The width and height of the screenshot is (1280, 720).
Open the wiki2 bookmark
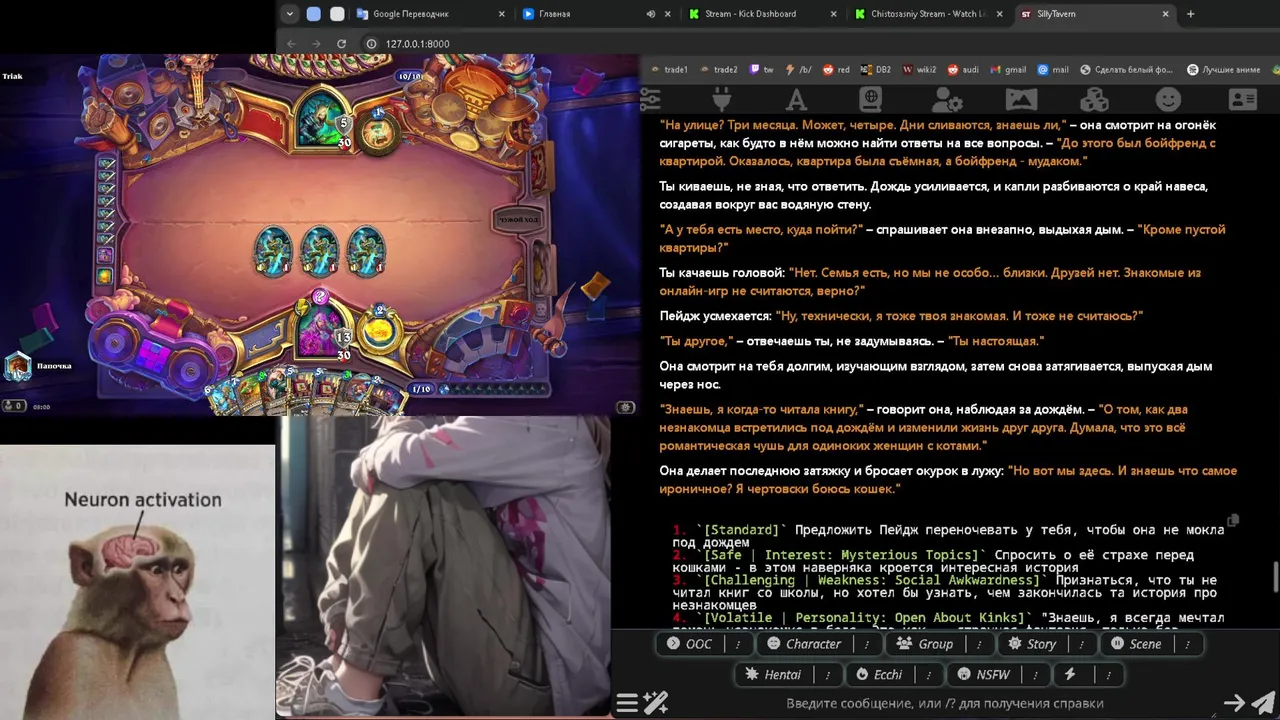pos(919,70)
